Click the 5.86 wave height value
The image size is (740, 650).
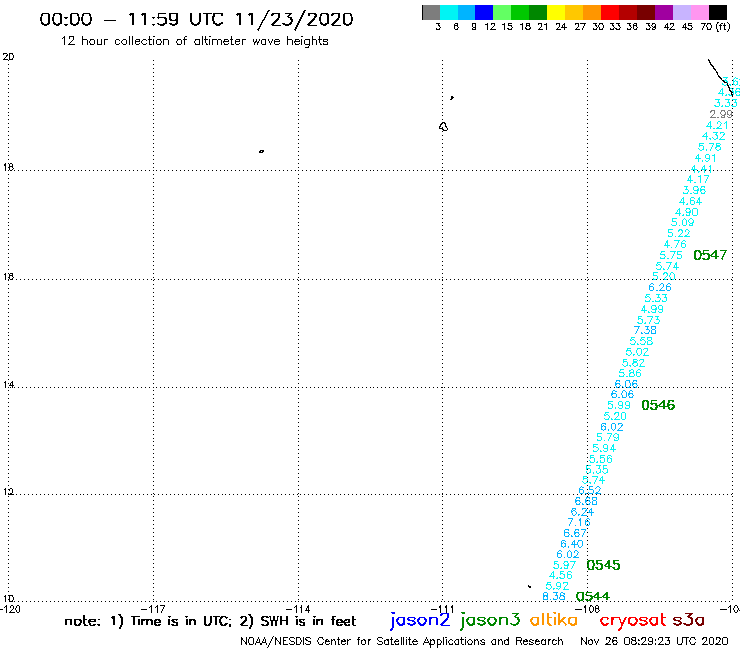630,373
